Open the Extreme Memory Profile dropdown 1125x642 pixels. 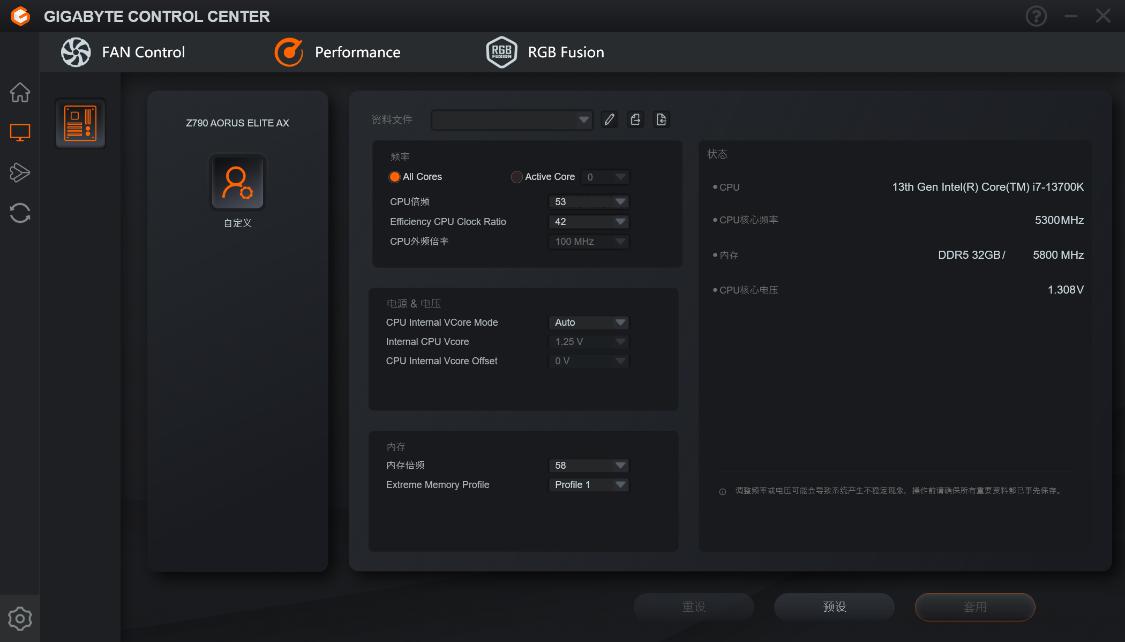coord(589,484)
